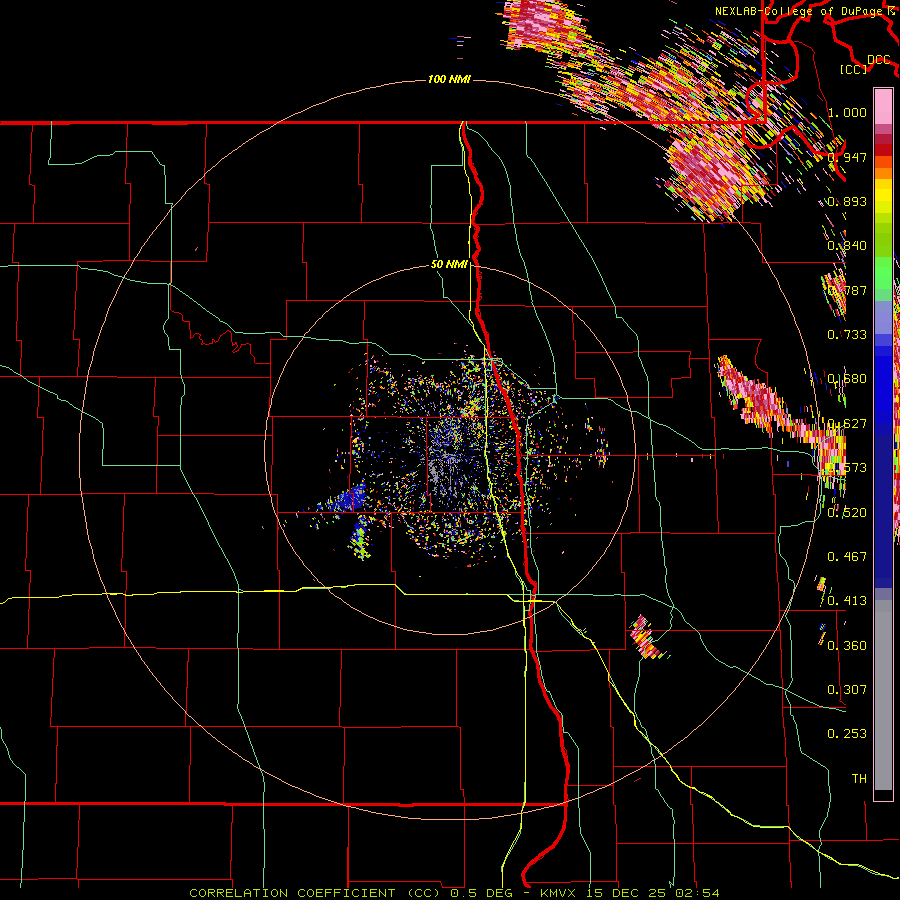Click the TH threshold label
900x900 pixels.
coord(859,779)
